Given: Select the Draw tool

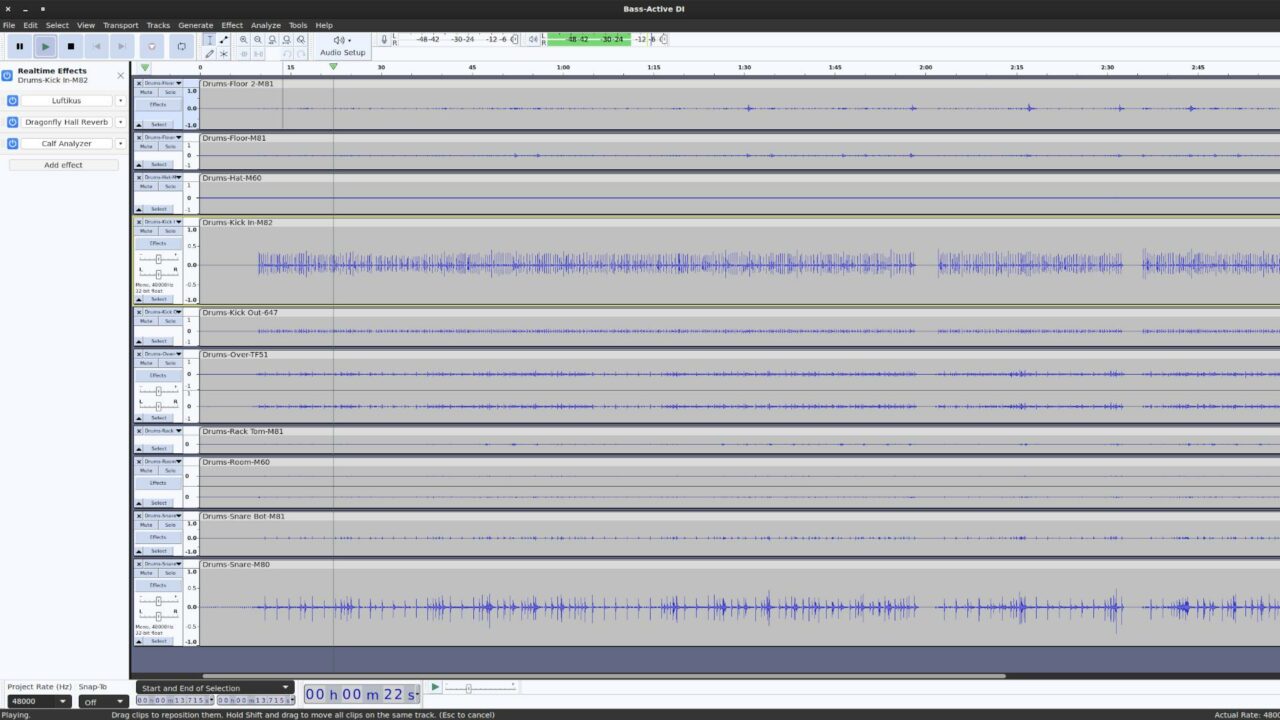Looking at the screenshot, I should pos(209,52).
